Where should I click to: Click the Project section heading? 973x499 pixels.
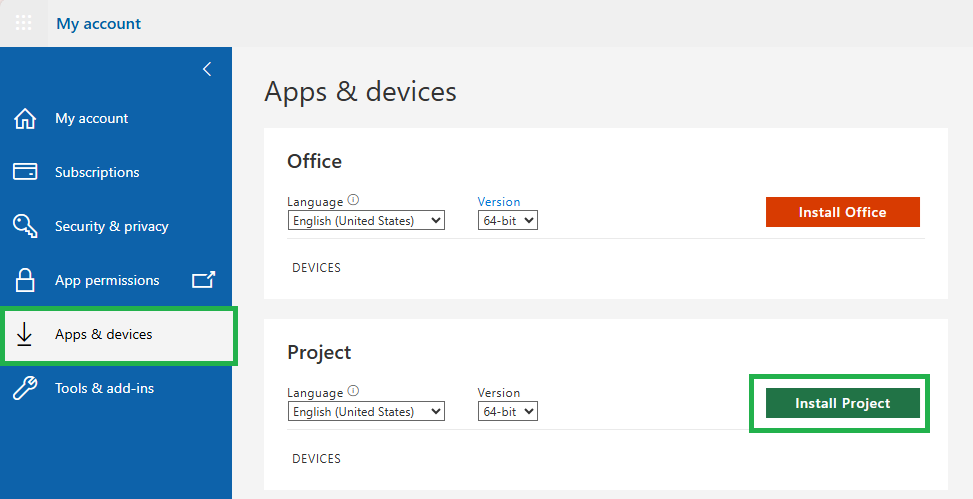(x=319, y=353)
